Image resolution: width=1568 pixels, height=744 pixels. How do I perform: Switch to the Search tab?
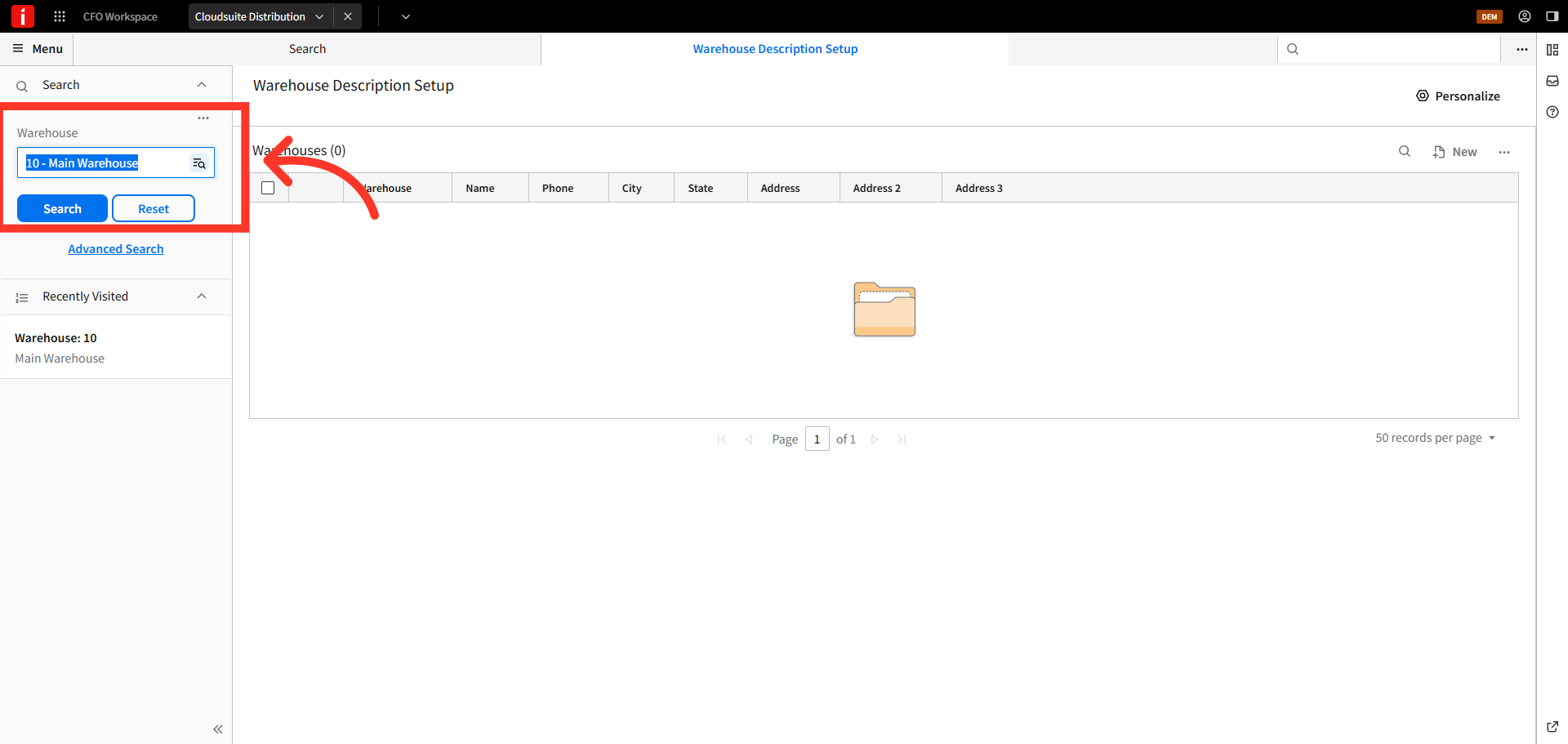[307, 49]
